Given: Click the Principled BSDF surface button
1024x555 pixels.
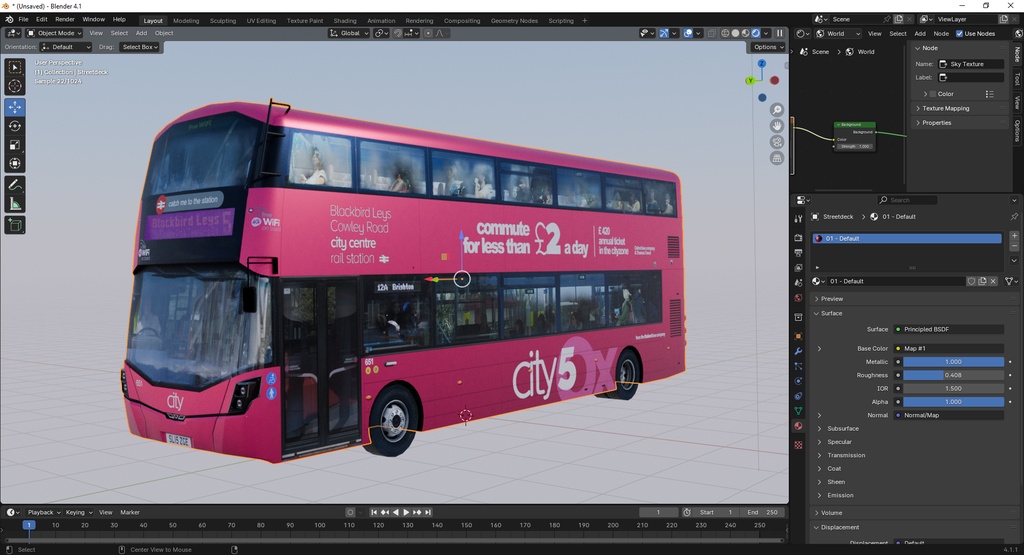Looking at the screenshot, I should click(950, 329).
